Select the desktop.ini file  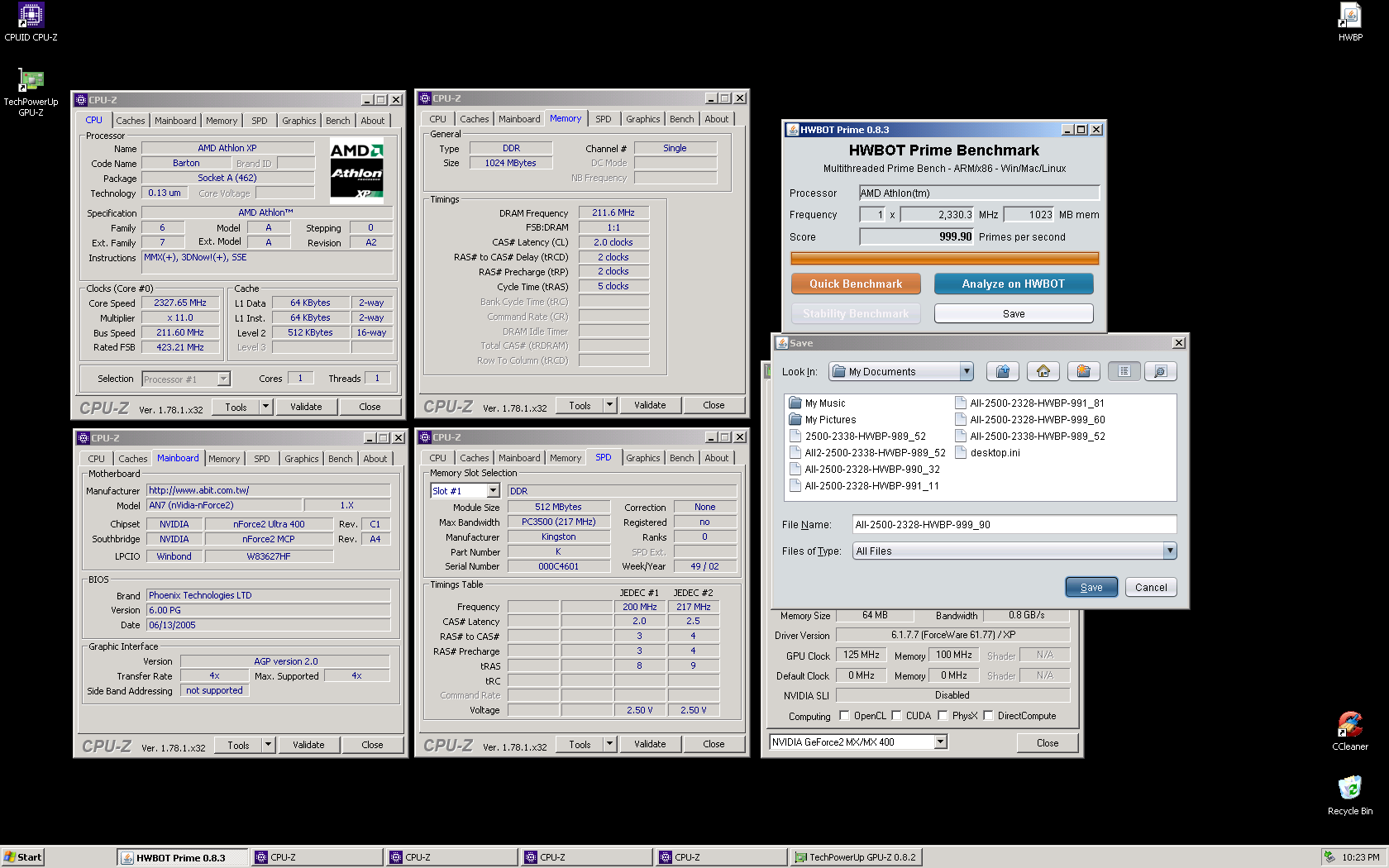(987, 453)
